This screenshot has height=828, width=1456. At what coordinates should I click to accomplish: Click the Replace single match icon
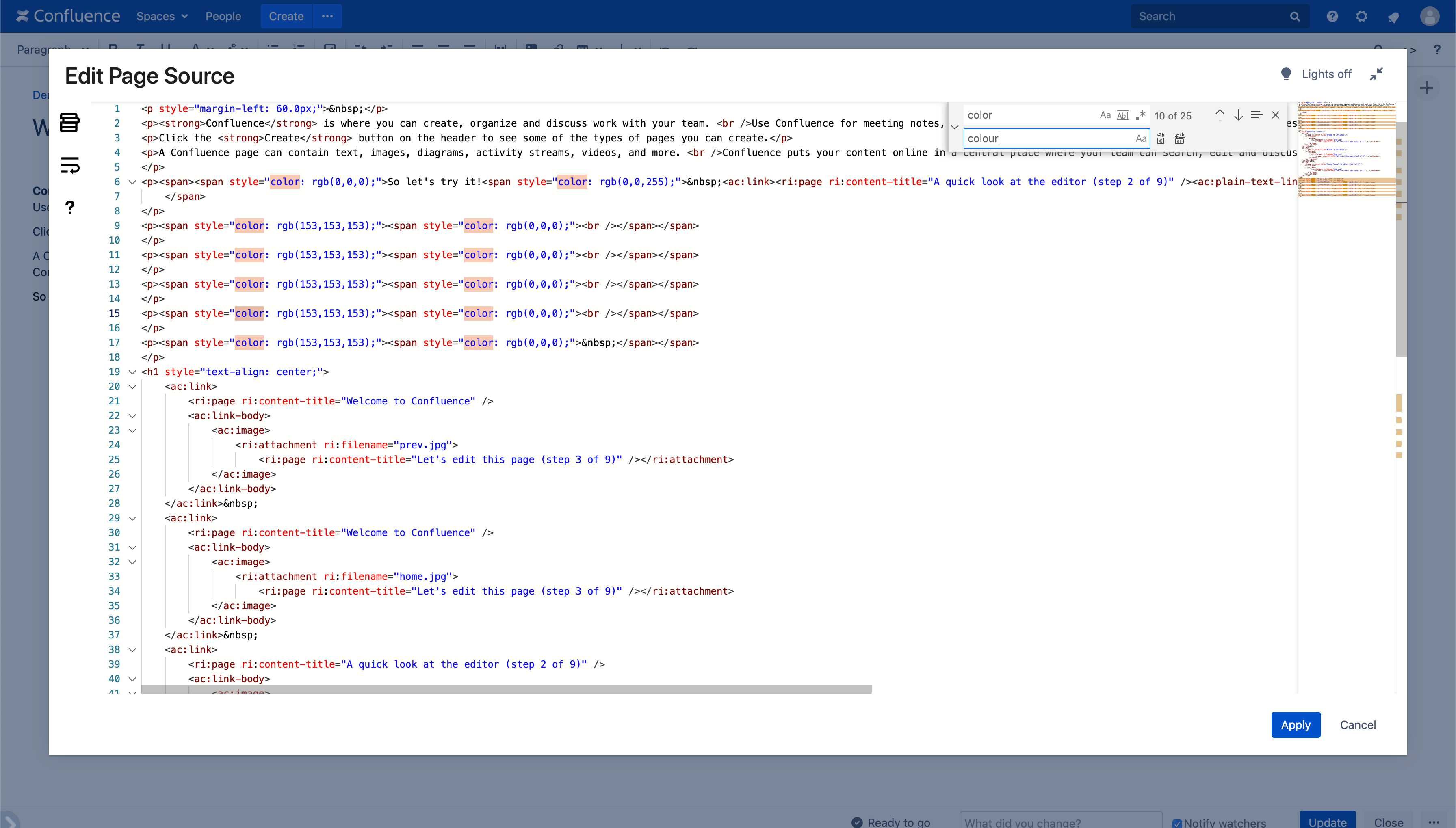(x=1161, y=139)
